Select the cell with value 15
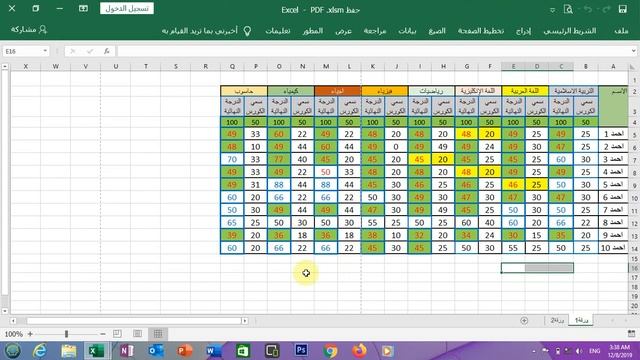 point(536,235)
